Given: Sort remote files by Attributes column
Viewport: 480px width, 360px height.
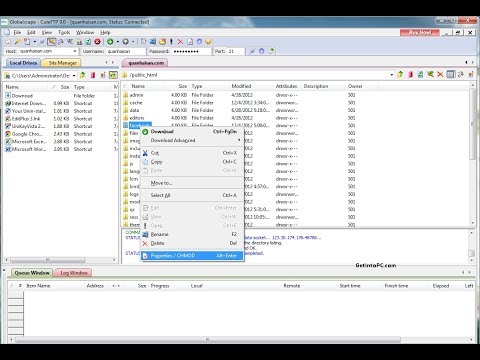Looking at the screenshot, I should 286,86.
